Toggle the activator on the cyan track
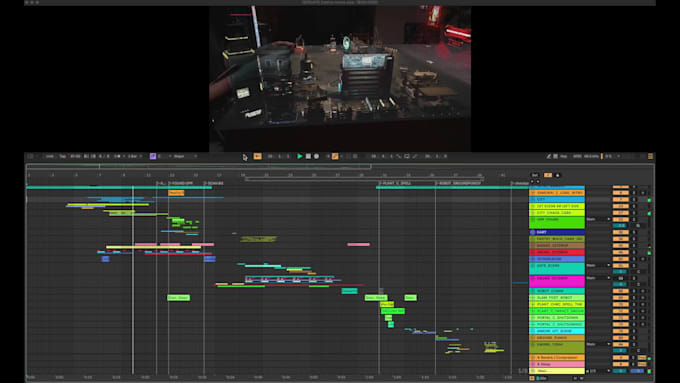Viewport: 680px width, 383px height. pyautogui.click(x=621, y=331)
